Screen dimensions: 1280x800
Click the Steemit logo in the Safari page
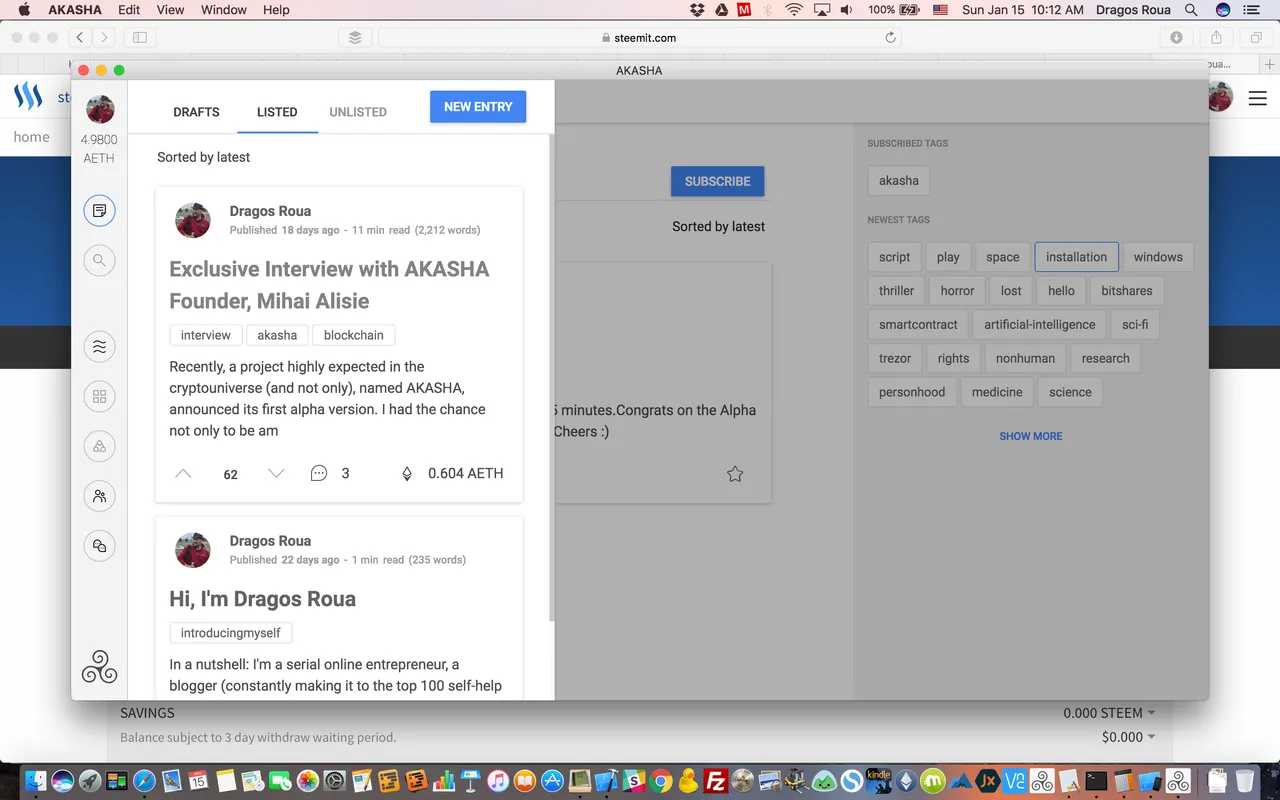tap(28, 97)
